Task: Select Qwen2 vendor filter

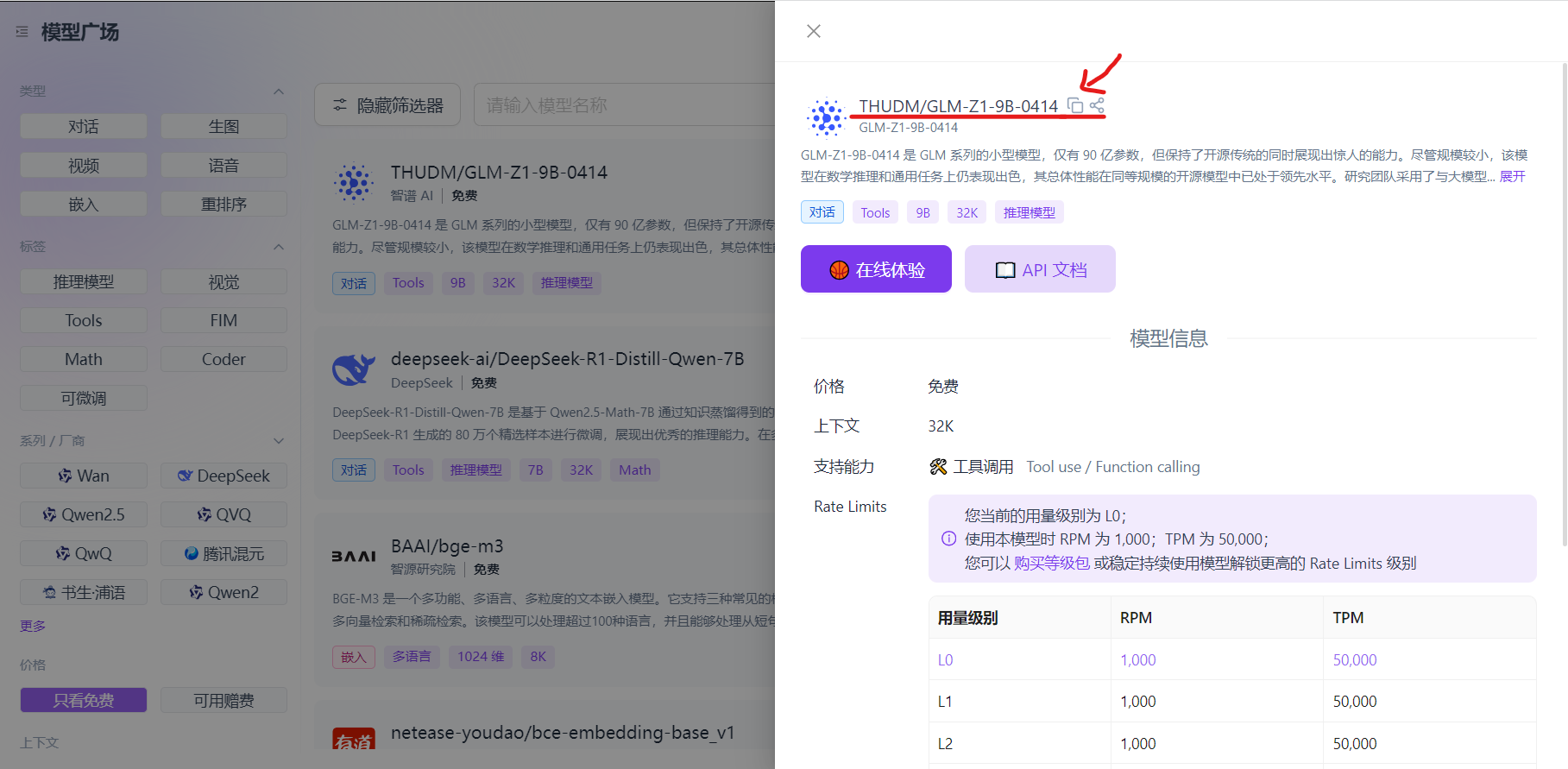Action: coord(224,592)
